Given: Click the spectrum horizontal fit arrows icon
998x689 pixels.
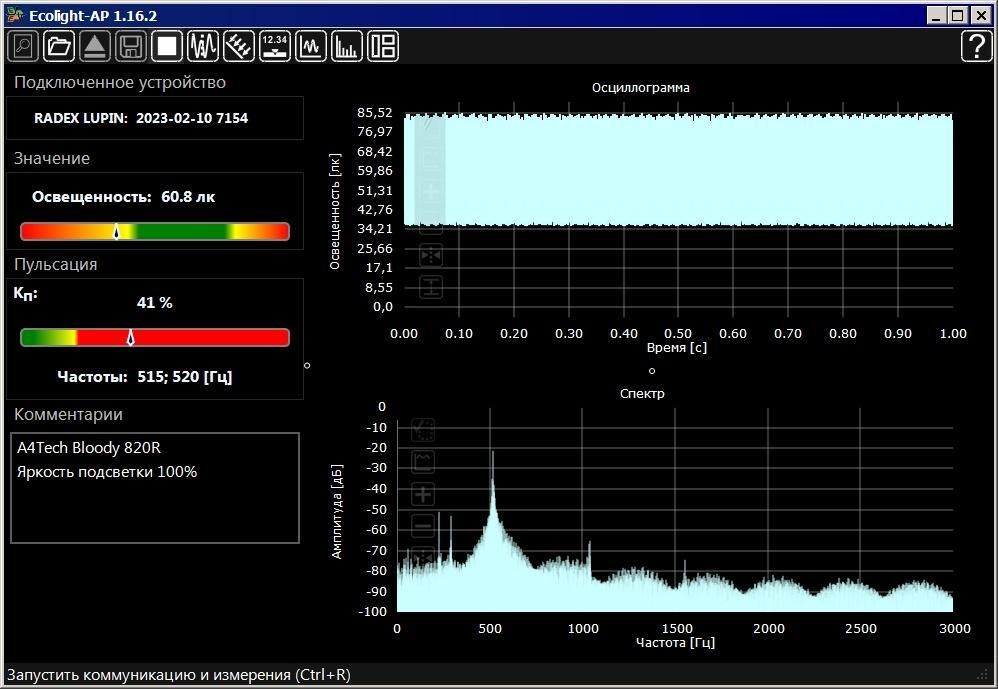Looking at the screenshot, I should pos(423,557).
